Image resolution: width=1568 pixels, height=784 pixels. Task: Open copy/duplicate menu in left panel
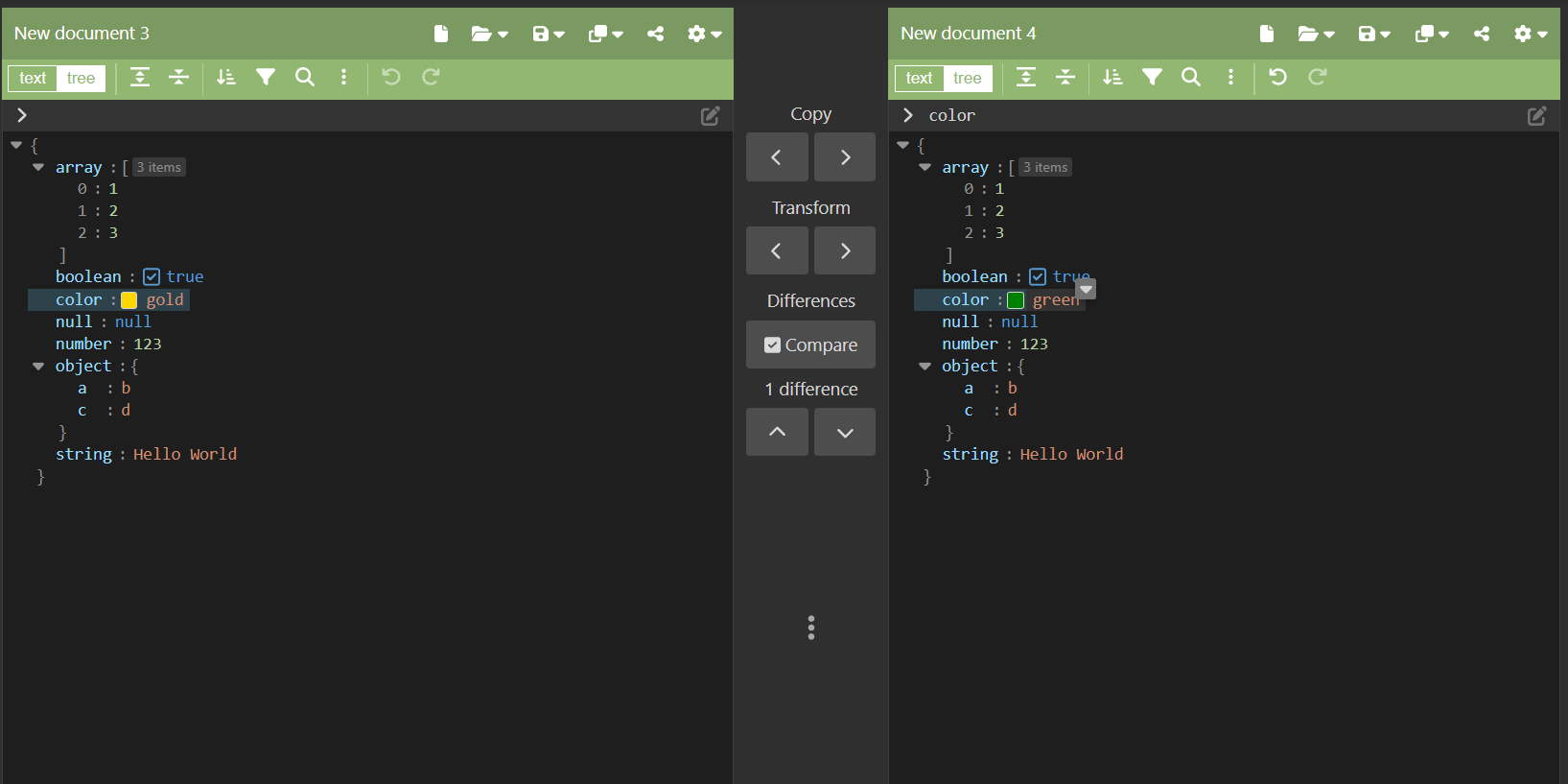tap(605, 34)
